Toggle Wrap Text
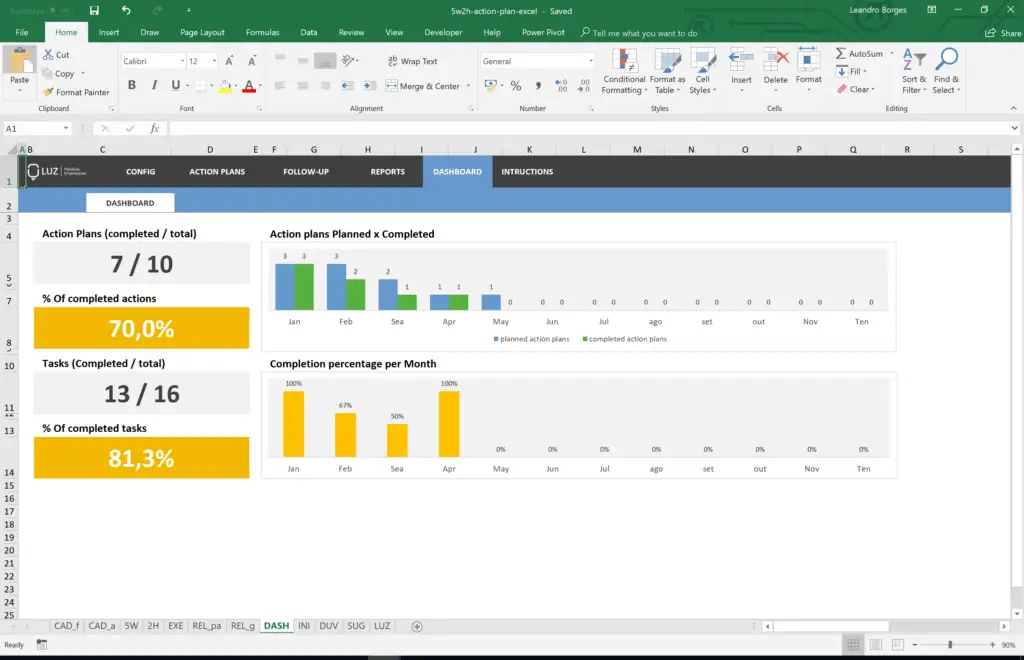 pyautogui.click(x=412, y=61)
